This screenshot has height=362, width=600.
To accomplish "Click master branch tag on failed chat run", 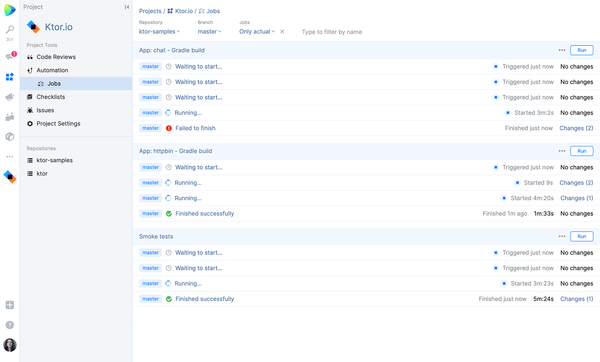I will [x=150, y=128].
